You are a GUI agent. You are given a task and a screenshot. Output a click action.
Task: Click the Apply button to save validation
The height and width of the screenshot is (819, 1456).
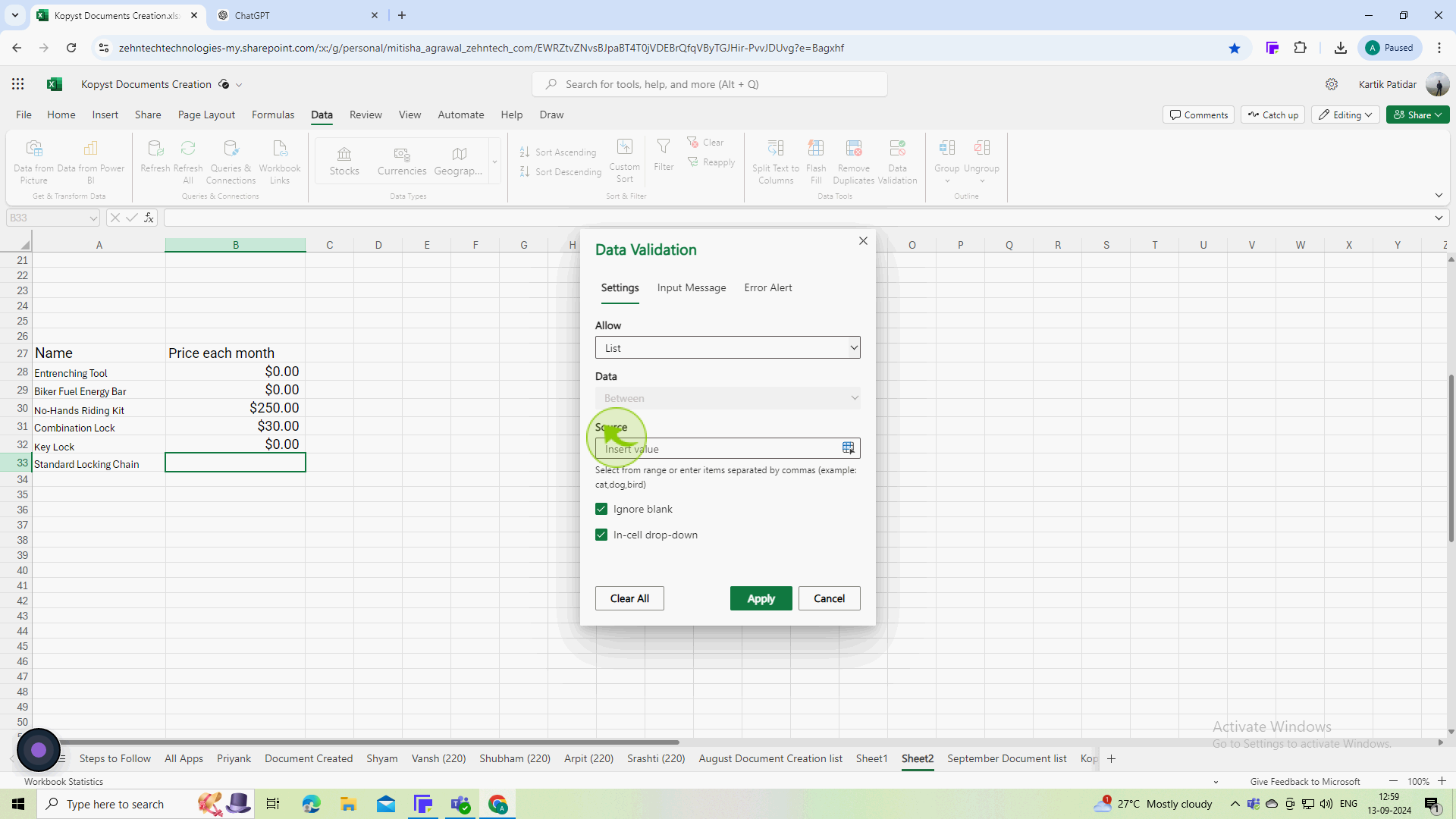pyautogui.click(x=760, y=597)
